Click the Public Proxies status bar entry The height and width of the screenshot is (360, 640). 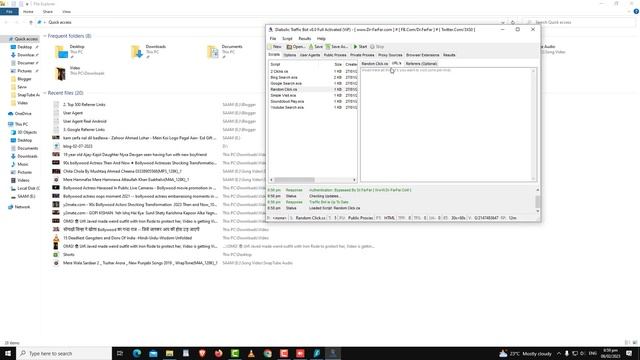tap(360, 218)
